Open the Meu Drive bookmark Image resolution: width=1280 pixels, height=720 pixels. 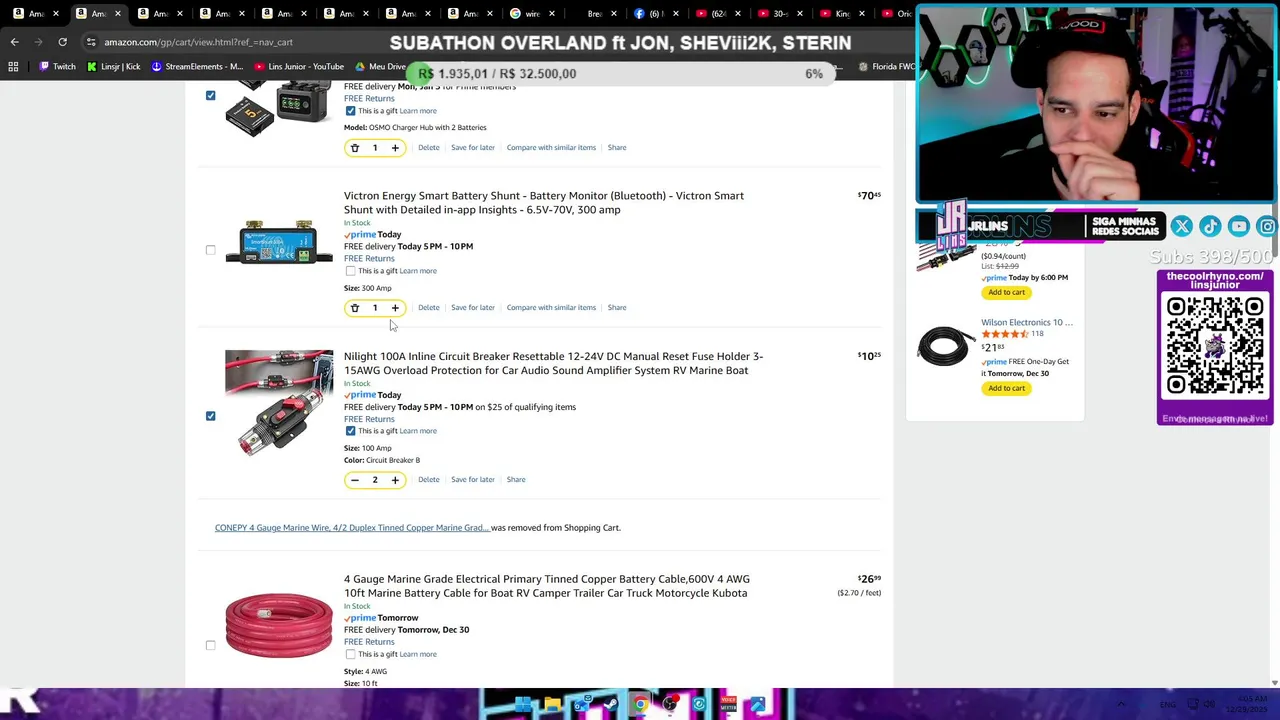381,67
